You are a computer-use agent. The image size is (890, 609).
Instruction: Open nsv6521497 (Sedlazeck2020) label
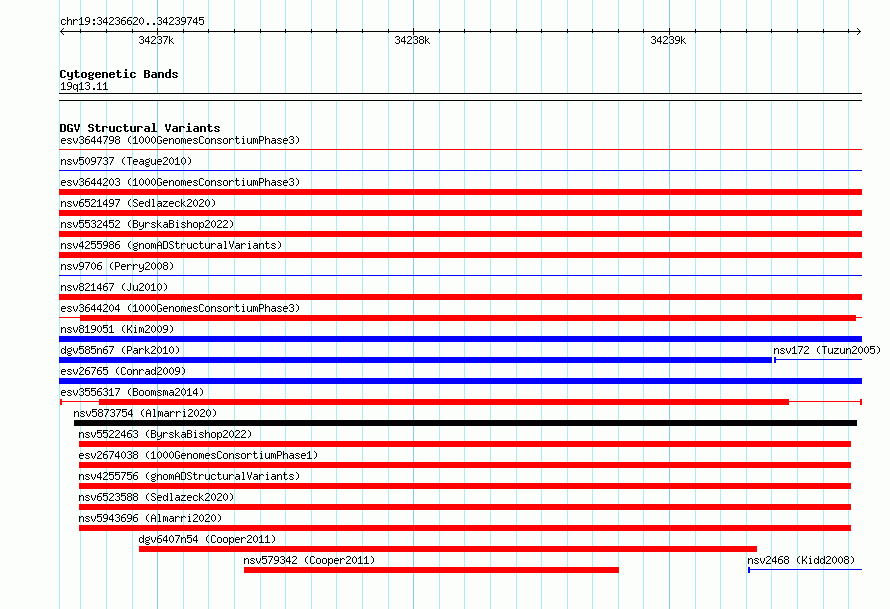click(x=138, y=203)
